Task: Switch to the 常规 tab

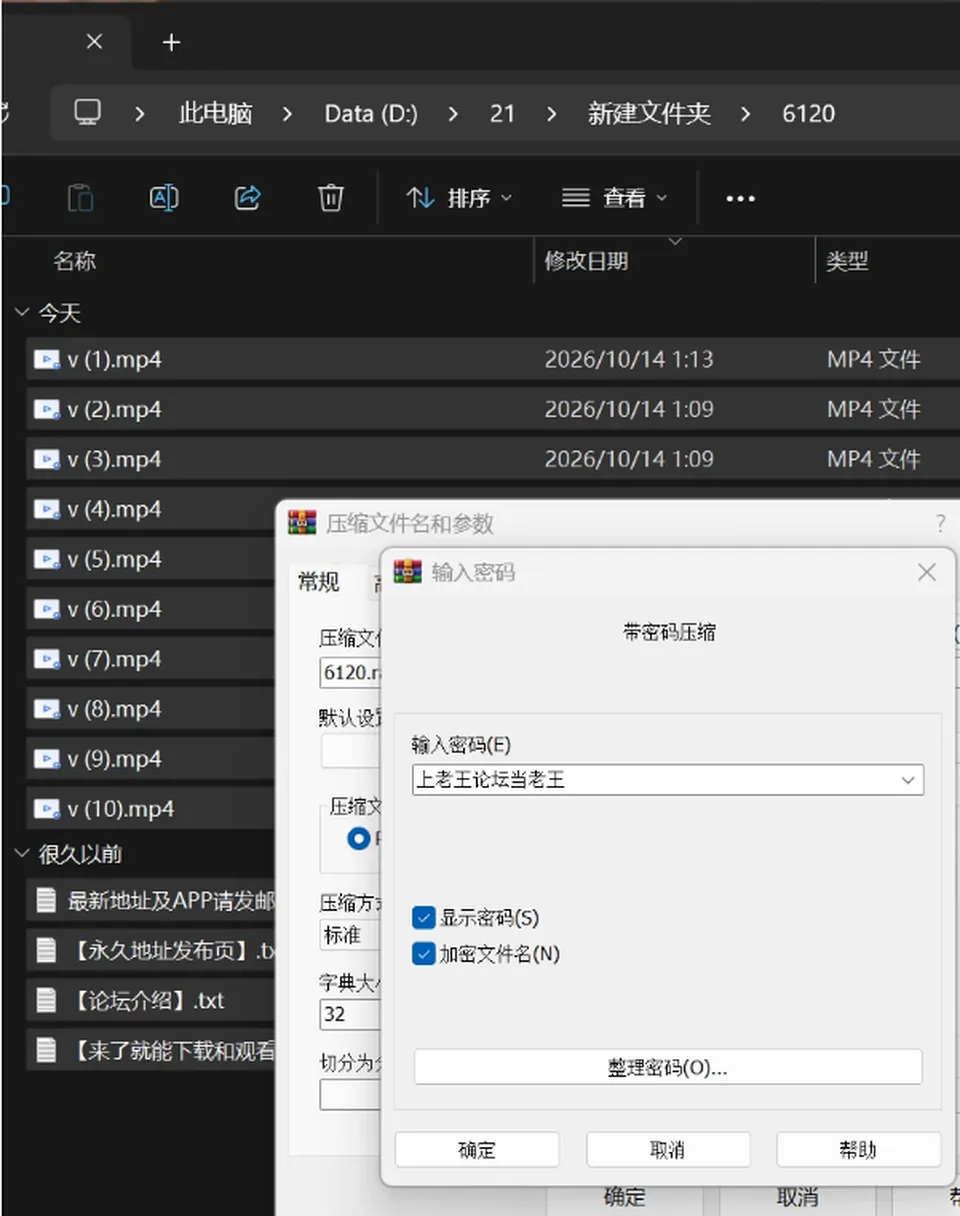Action: [318, 582]
